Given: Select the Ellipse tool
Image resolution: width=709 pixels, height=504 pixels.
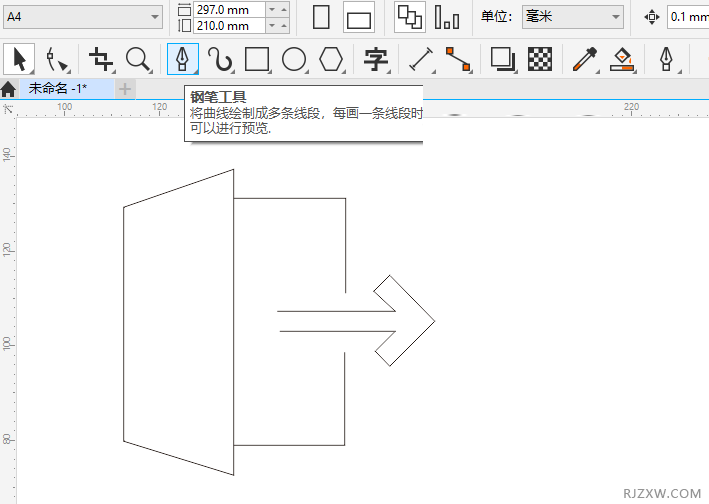Looking at the screenshot, I should coord(294,60).
